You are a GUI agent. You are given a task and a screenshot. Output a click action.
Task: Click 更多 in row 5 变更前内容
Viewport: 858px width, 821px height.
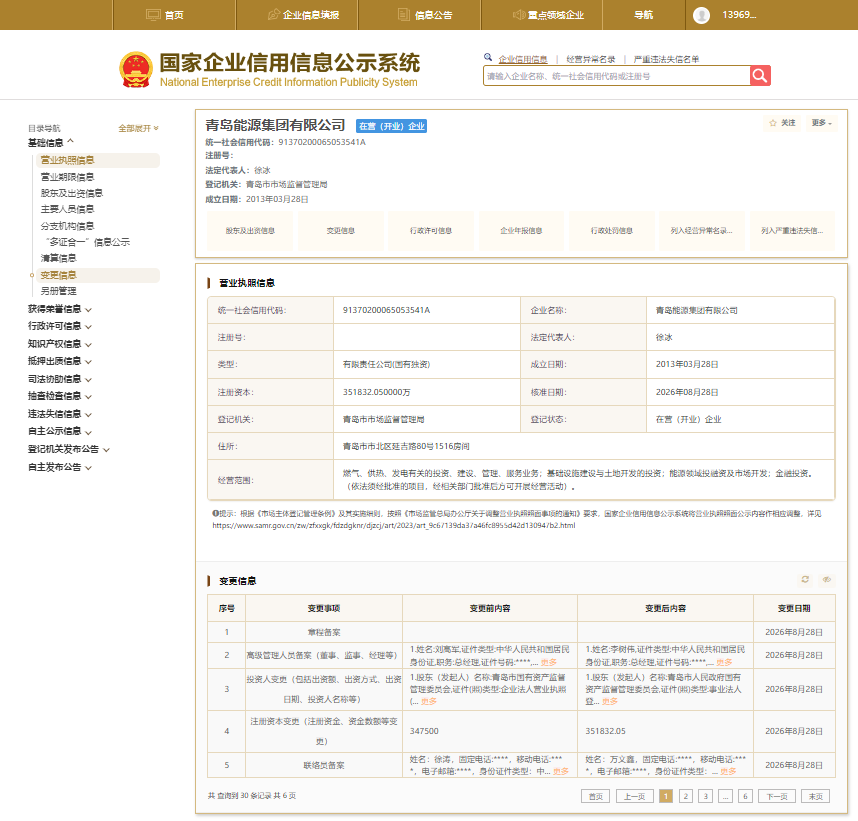(x=561, y=771)
